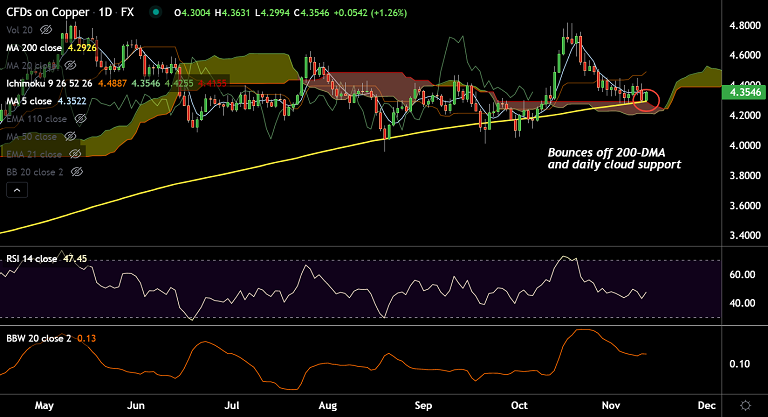The width and height of the screenshot is (768, 417).
Task: Show the hidden MA 50 close indicator
Action: 70,136
